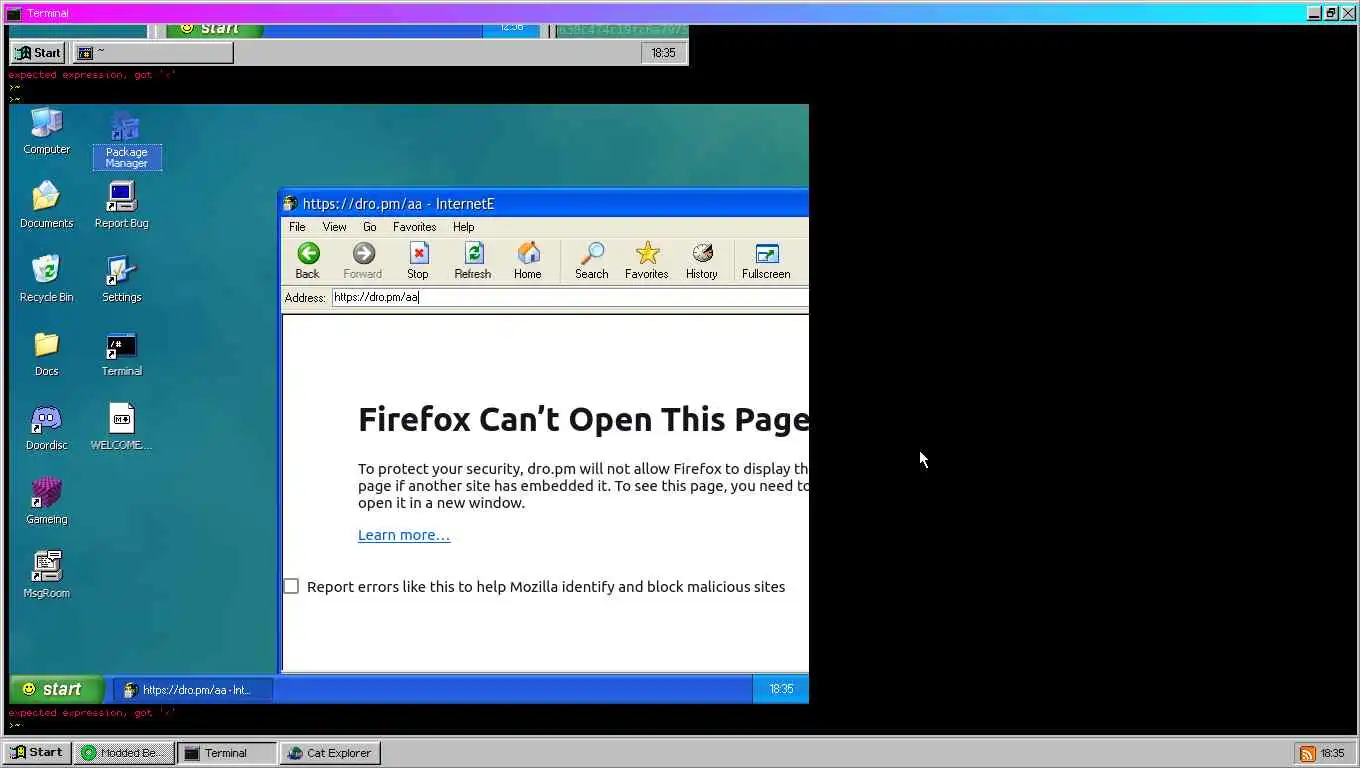This screenshot has height=768, width=1360.
Task: Open the Settings desktop icon
Action: pyautogui.click(x=122, y=279)
